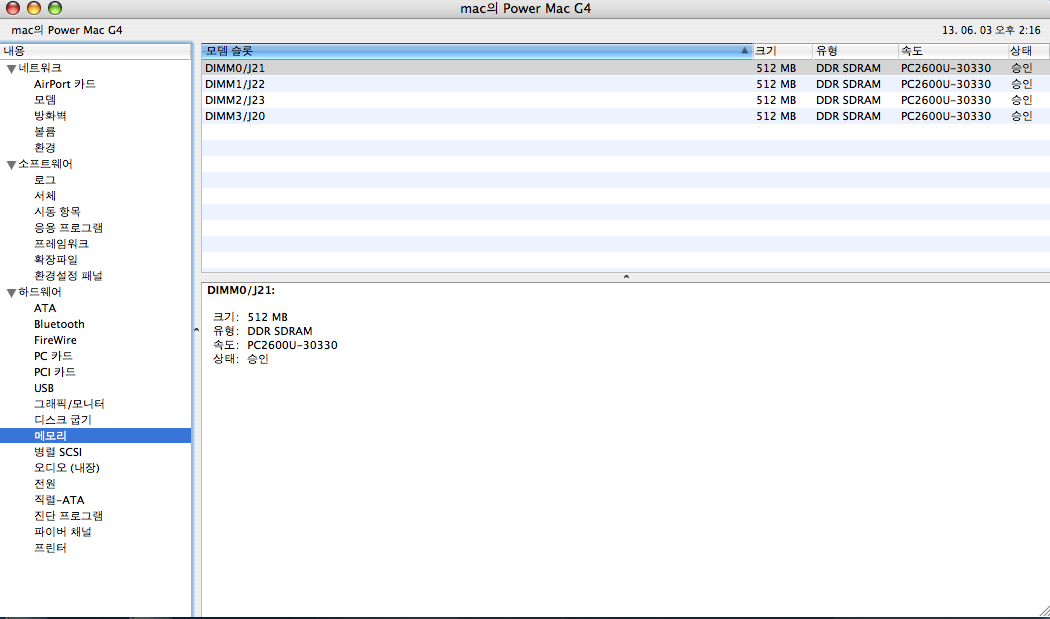The width and height of the screenshot is (1050, 619).
Task: Collapse the 하드웨어 disclosure triangle
Action: coord(11,292)
